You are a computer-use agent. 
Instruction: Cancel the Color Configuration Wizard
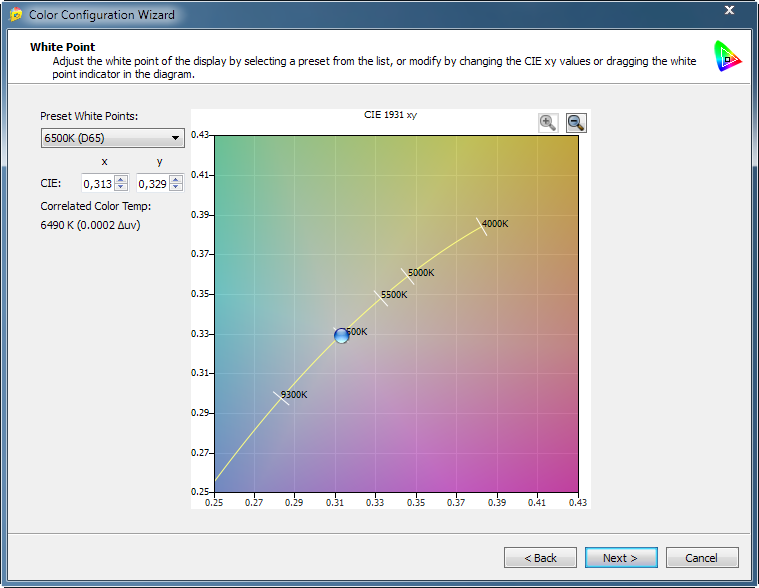(702, 558)
